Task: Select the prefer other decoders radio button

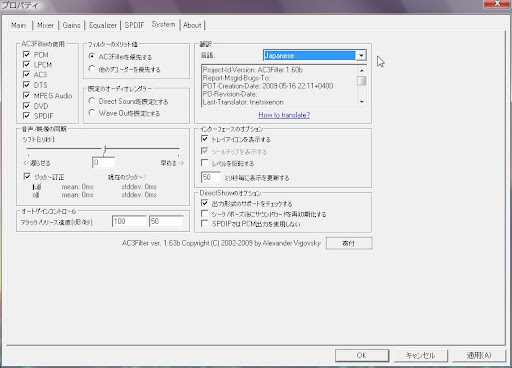Action: (92, 69)
